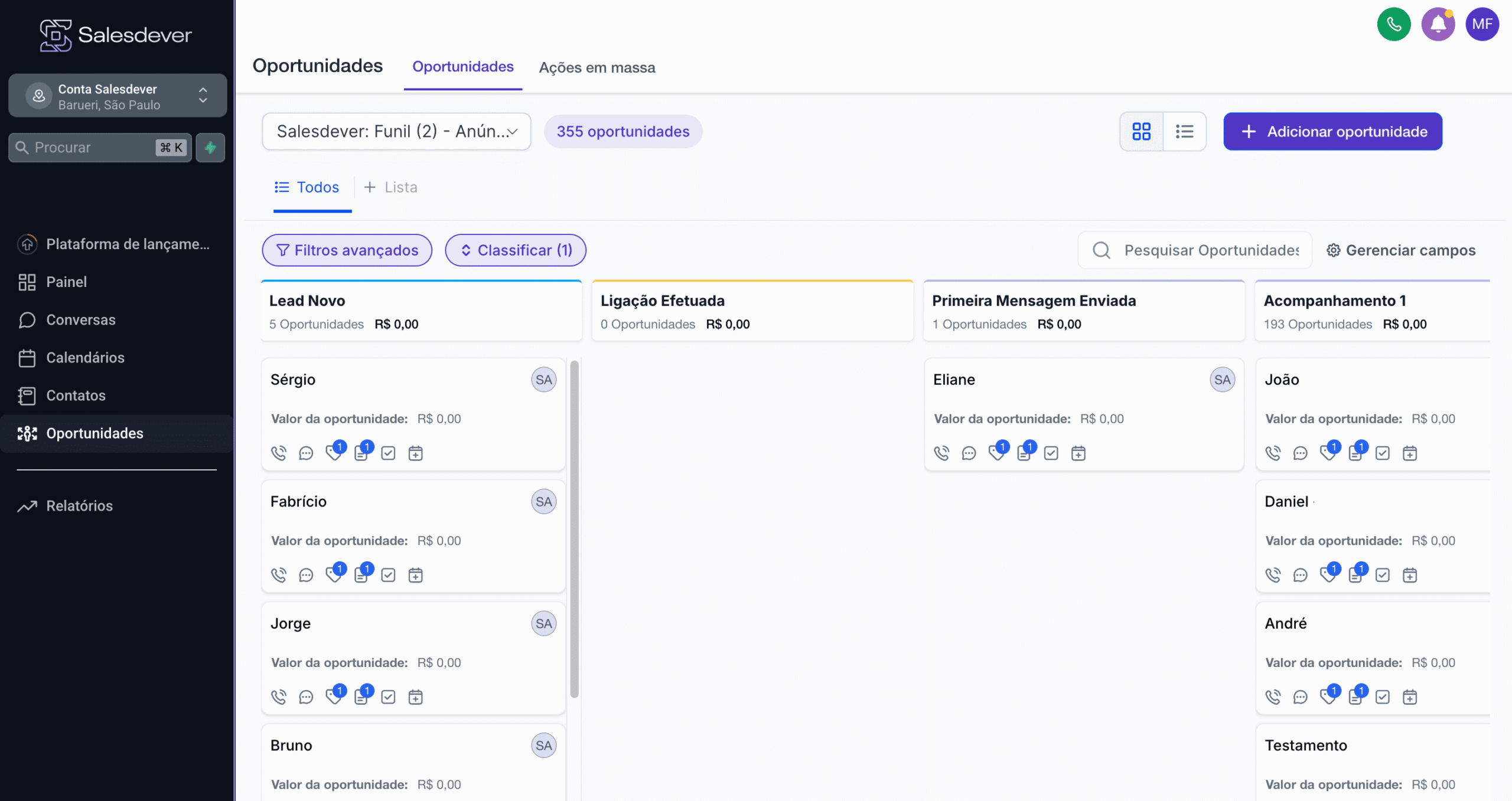Click the notes icon on João's card

click(x=1355, y=453)
